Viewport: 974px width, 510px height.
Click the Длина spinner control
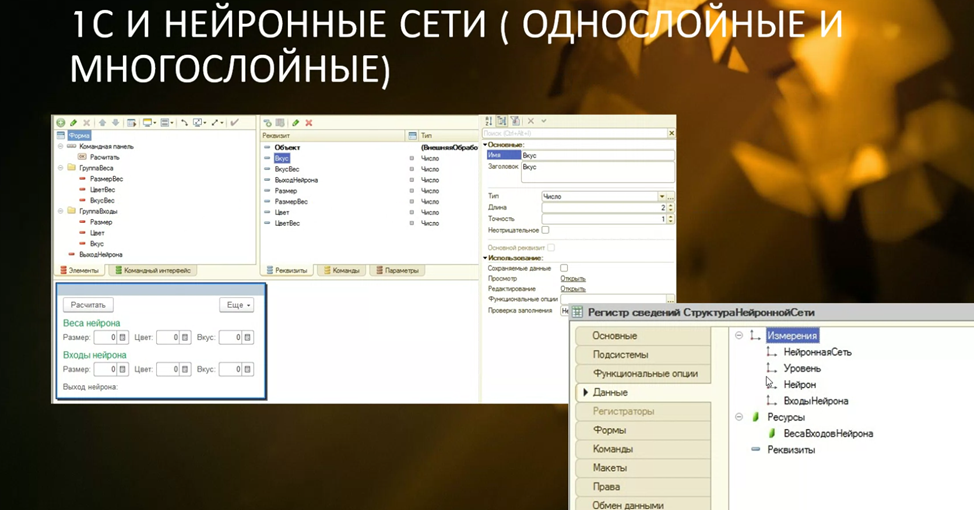click(x=670, y=207)
